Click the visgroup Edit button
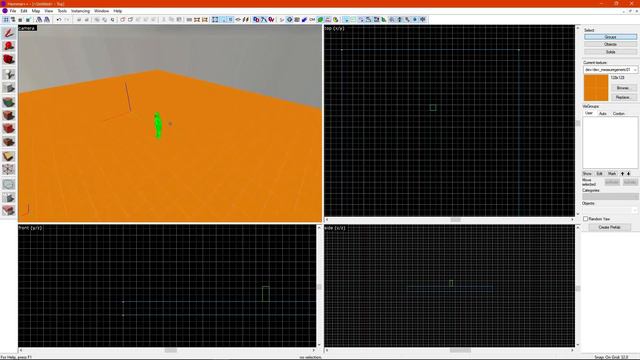The height and width of the screenshot is (360, 640). pos(600,174)
